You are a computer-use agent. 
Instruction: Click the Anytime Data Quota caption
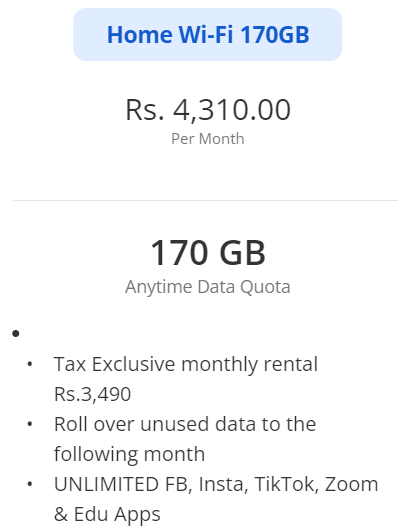pyautogui.click(x=208, y=287)
